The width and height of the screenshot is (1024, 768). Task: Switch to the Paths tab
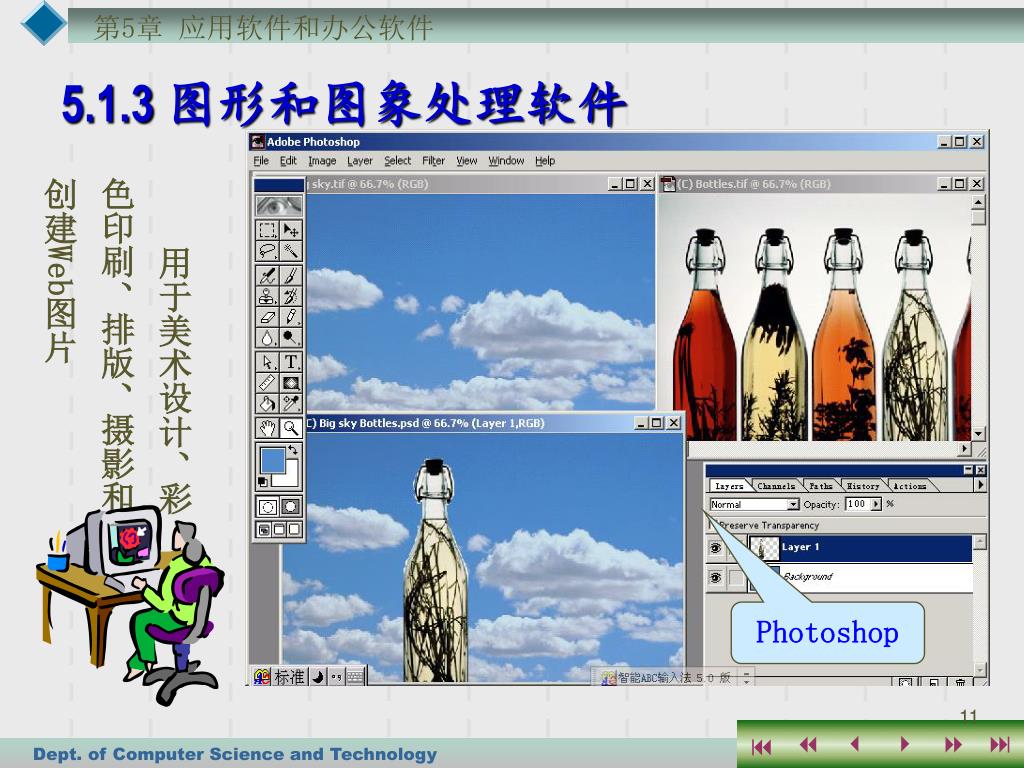point(821,486)
